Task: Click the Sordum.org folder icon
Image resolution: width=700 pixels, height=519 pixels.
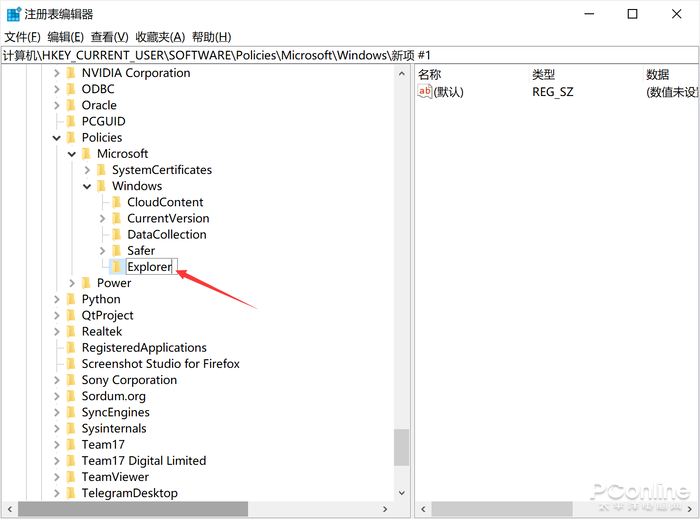Action: 71,396
